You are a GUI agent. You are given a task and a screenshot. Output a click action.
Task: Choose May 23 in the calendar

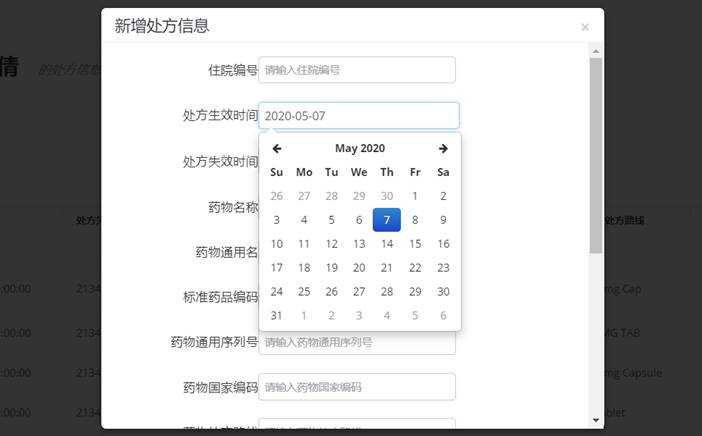(x=443, y=268)
